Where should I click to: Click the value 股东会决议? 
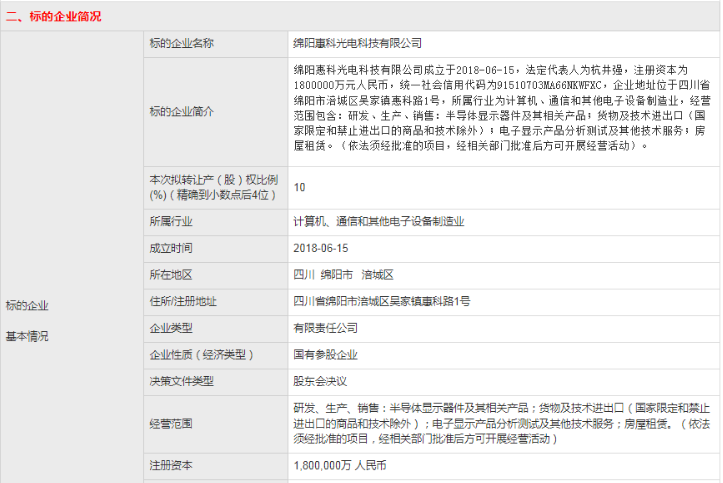[320, 381]
